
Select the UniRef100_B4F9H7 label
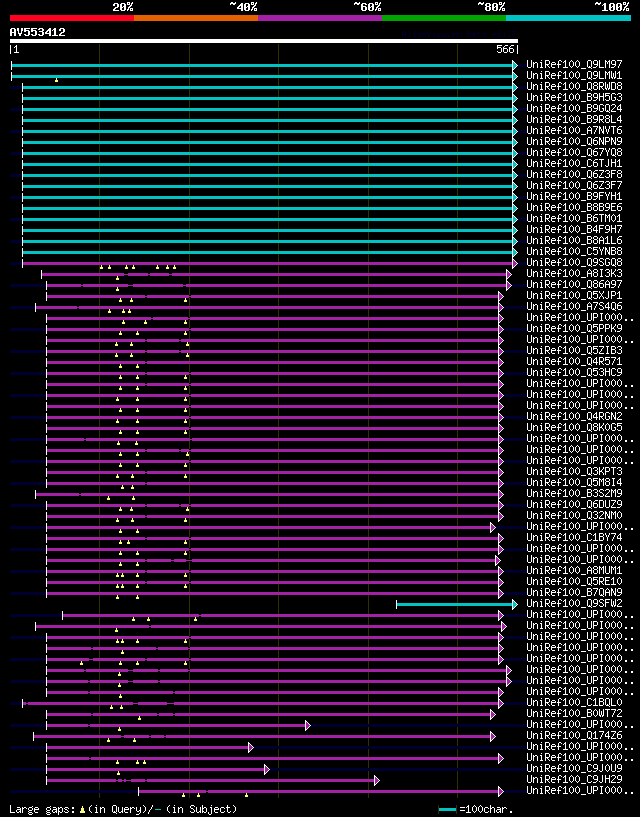pyautogui.click(x=574, y=229)
